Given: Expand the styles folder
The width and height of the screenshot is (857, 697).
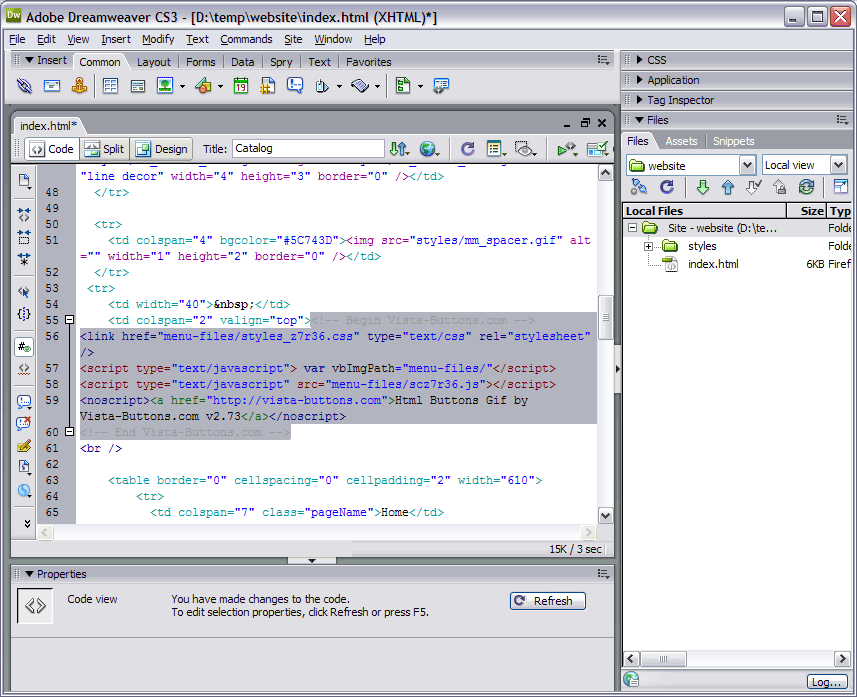Looking at the screenshot, I should tap(648, 247).
